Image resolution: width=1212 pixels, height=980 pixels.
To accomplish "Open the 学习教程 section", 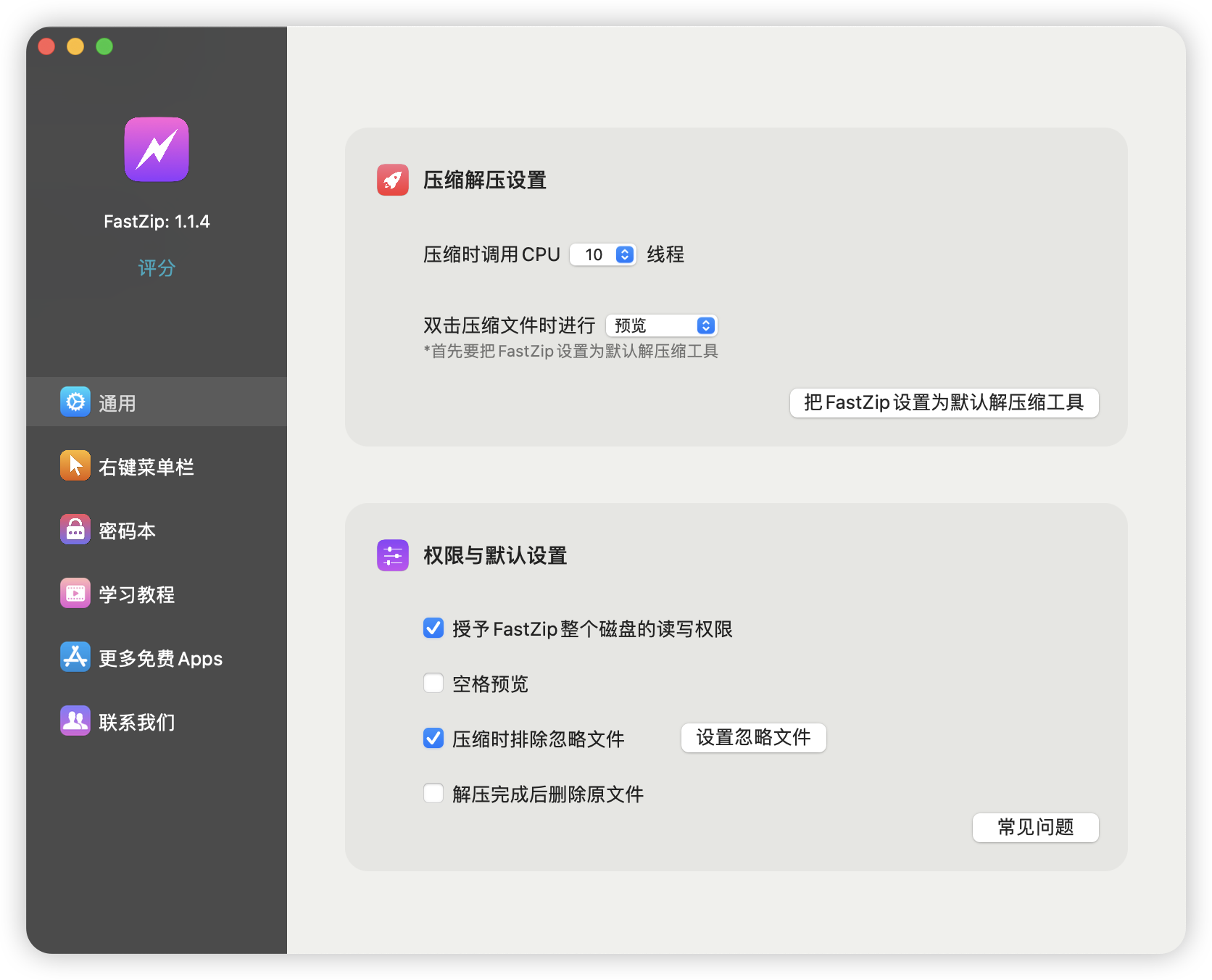I will [157, 593].
